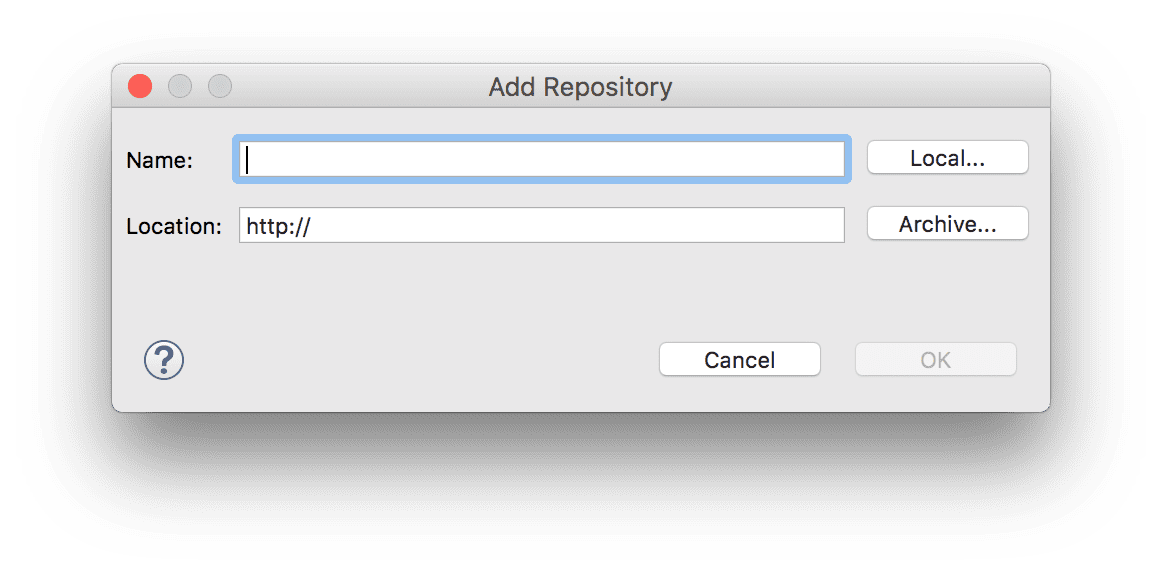1162x572 pixels.
Task: Browse for a local repository with Local...
Action: coord(948,158)
